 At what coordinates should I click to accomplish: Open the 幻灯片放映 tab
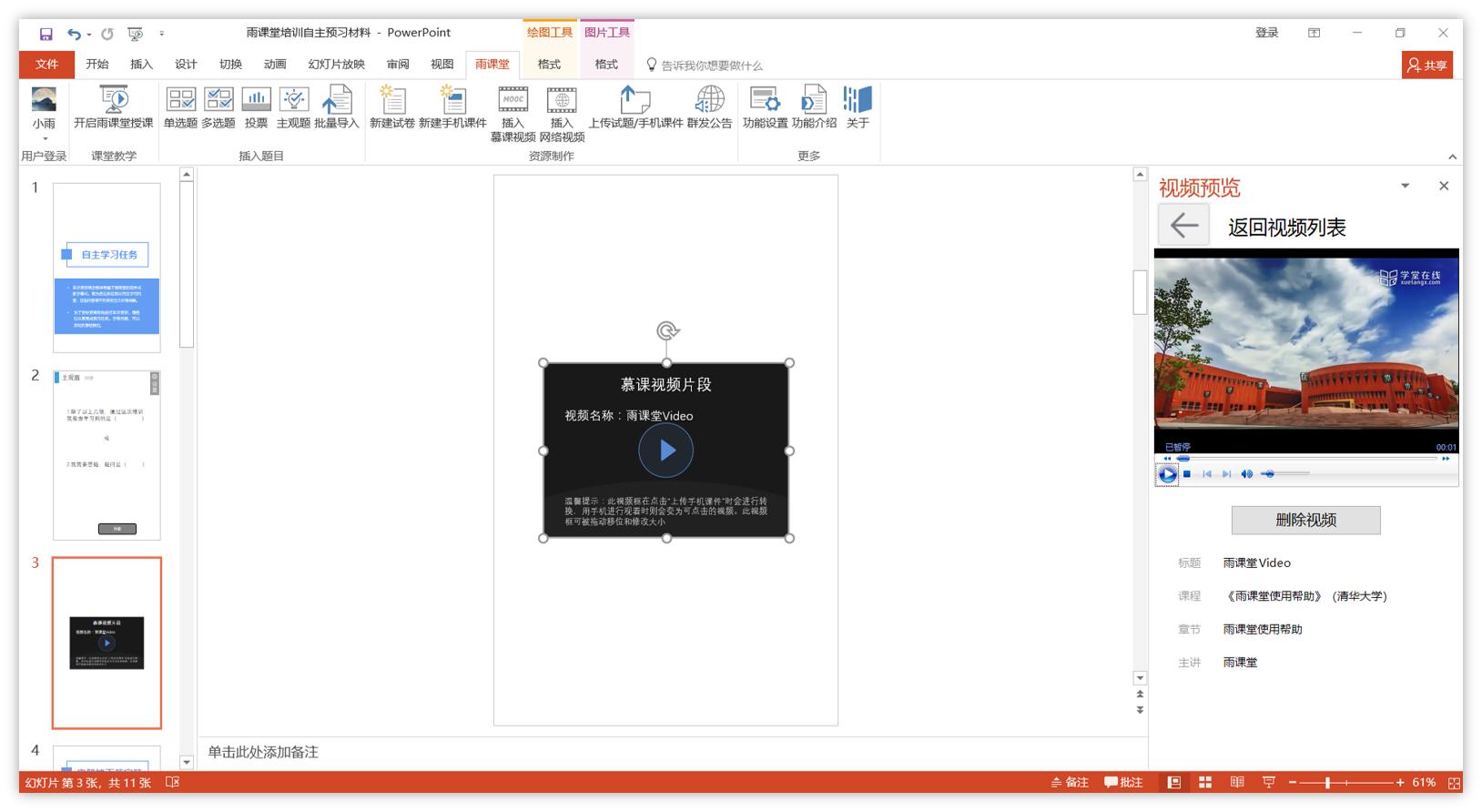[336, 64]
